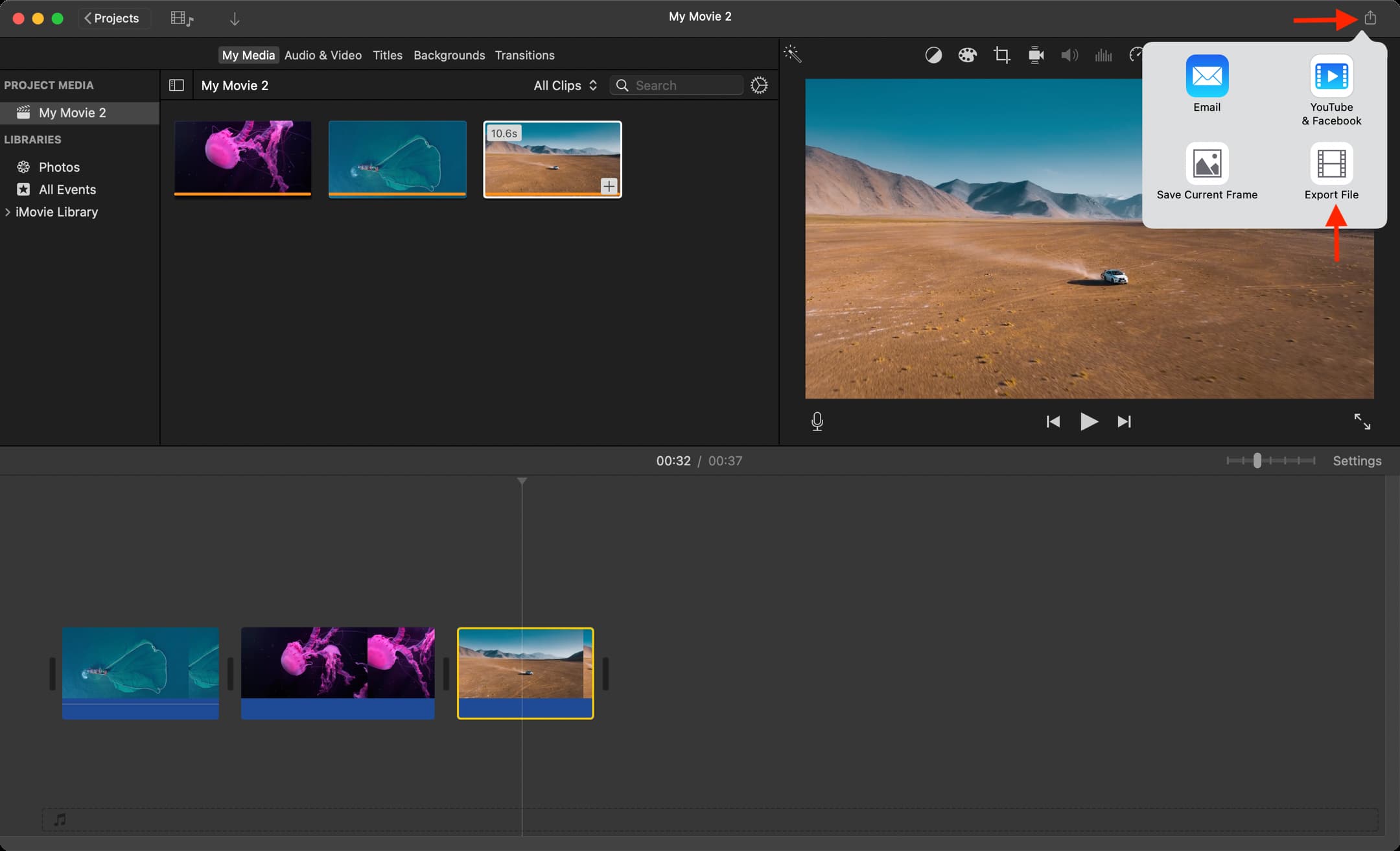Viewport: 1400px width, 851px height.
Task: Open the volume adjustment tool
Action: (x=1069, y=55)
